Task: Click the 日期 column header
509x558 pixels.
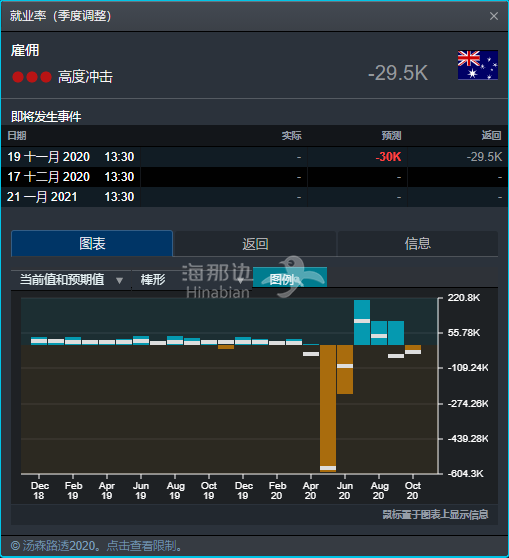Action: pos(17,136)
